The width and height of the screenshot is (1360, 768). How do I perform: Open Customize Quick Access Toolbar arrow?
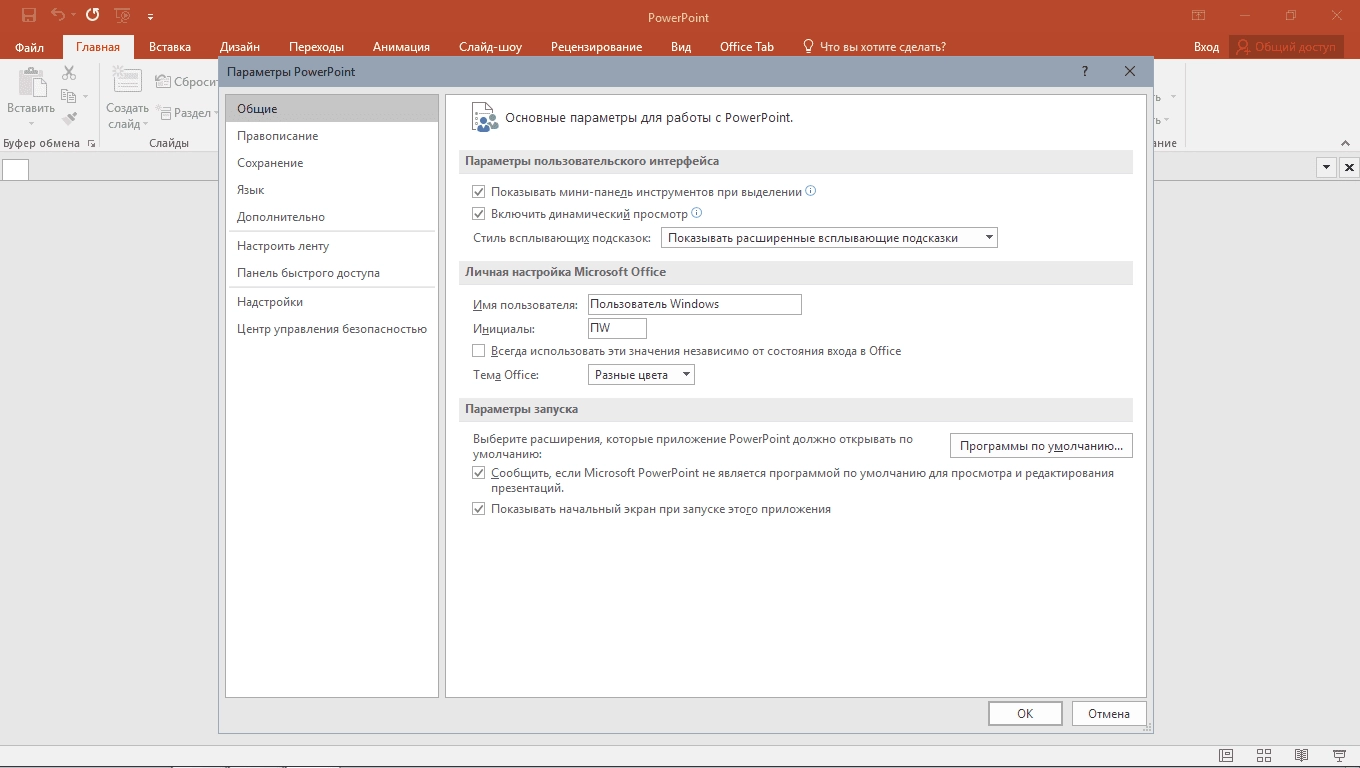pos(150,16)
